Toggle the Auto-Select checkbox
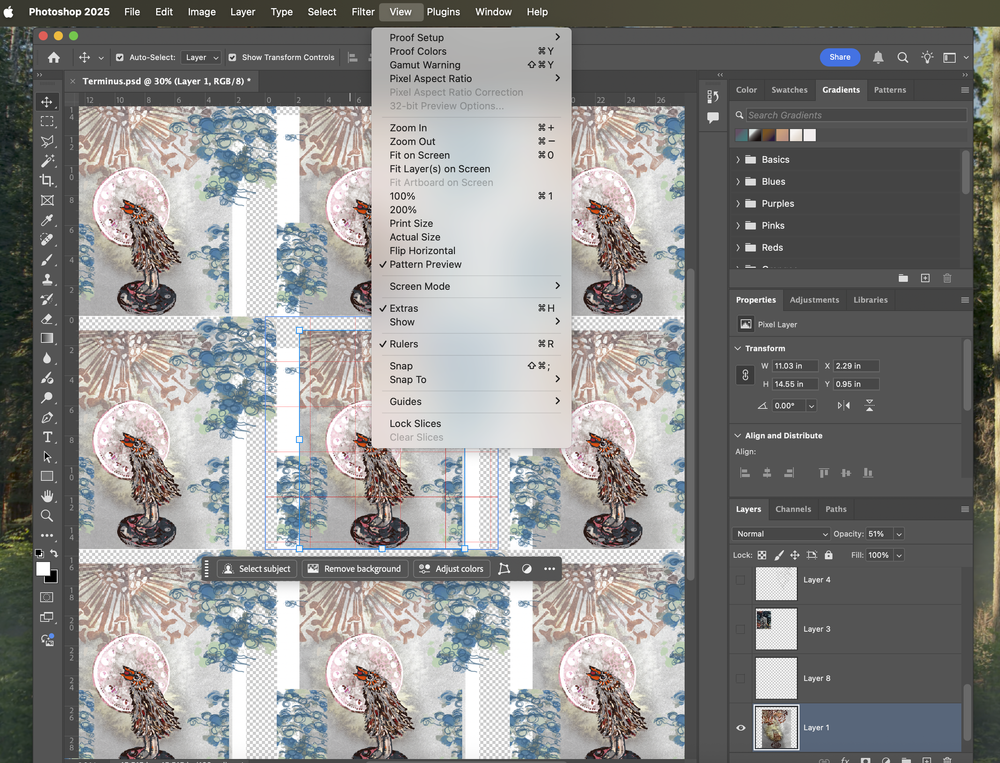The image size is (1000, 763). [120, 58]
